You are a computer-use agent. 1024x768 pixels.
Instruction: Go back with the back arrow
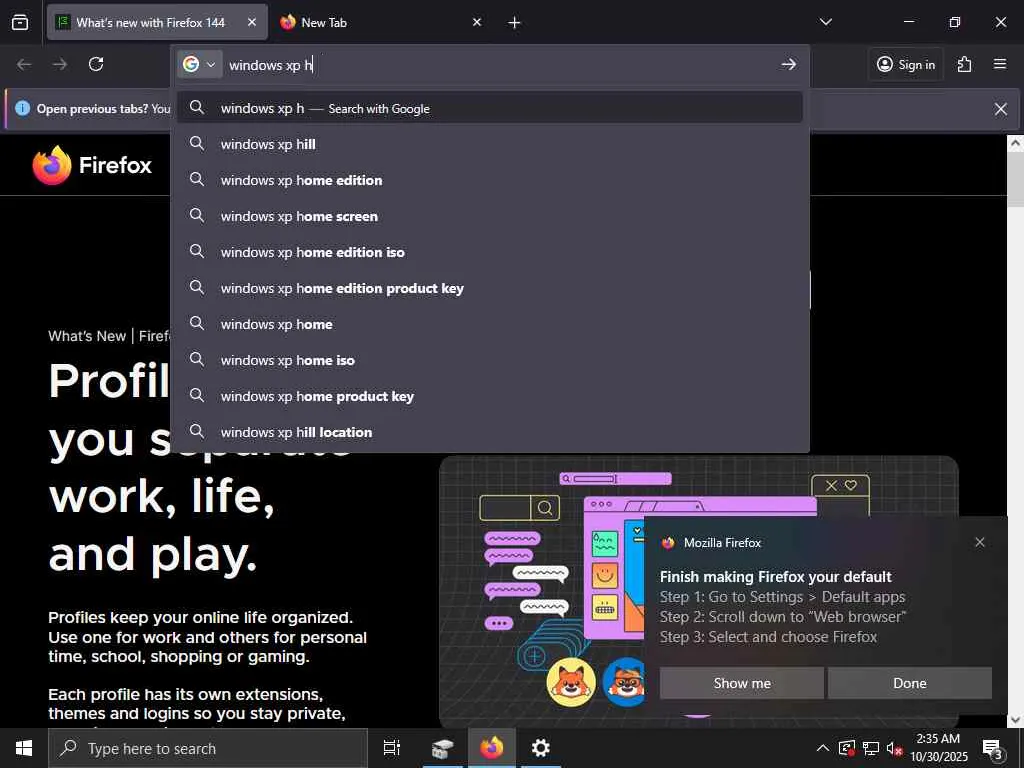tap(24, 64)
